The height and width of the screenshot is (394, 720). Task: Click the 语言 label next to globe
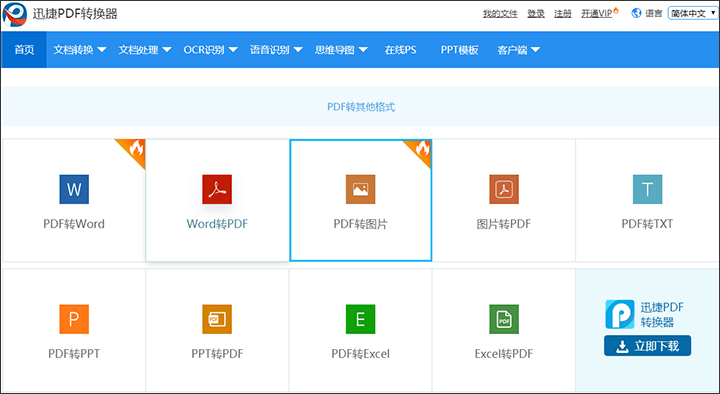point(653,14)
